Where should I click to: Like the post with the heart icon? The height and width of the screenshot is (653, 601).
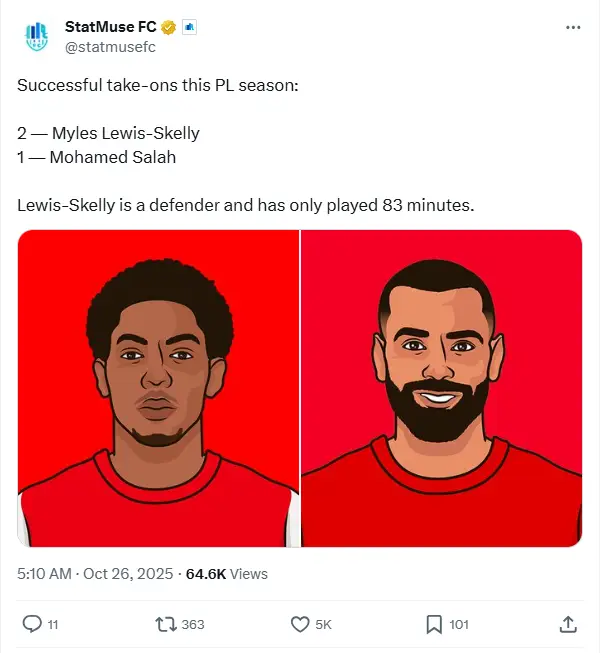[299, 624]
